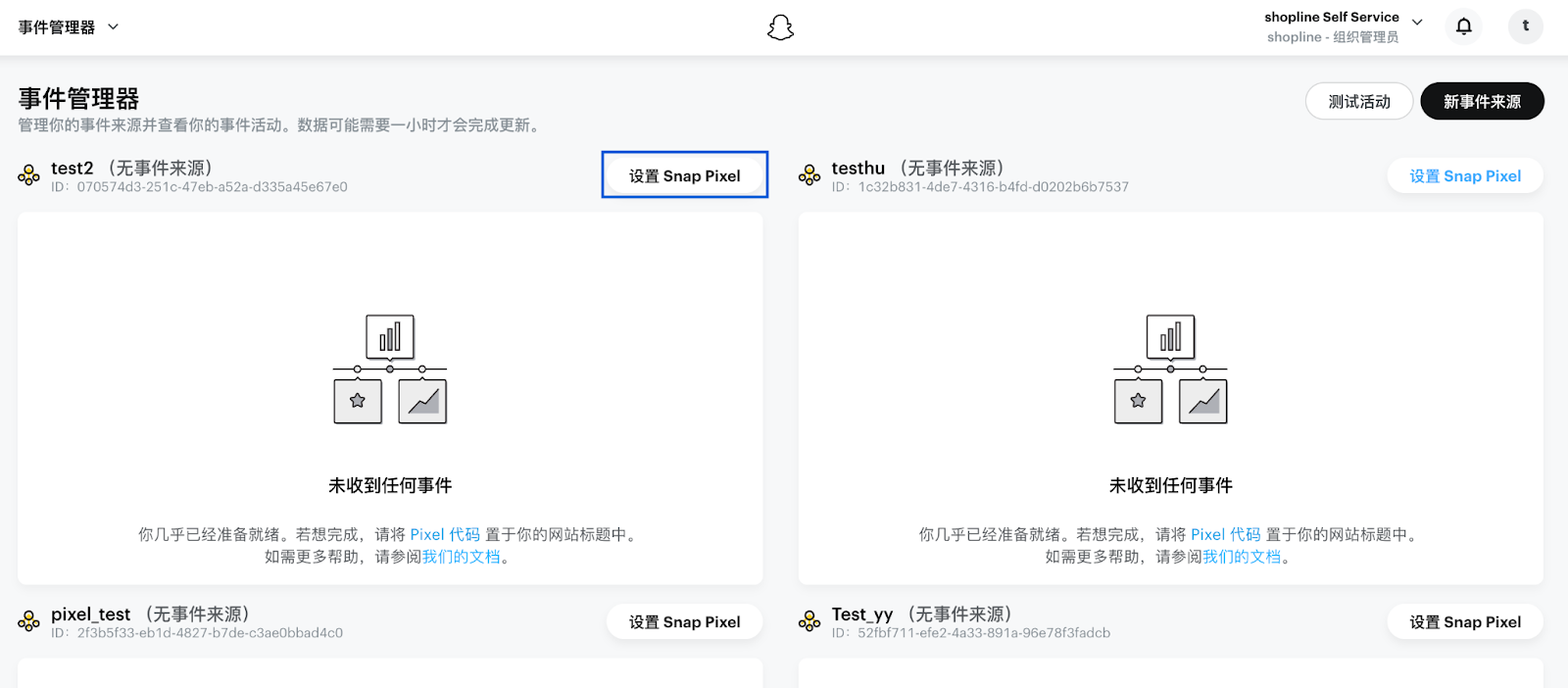Click the page heading 事件管理器
Image resolution: width=1568 pixels, height=688 pixels.
(x=78, y=98)
